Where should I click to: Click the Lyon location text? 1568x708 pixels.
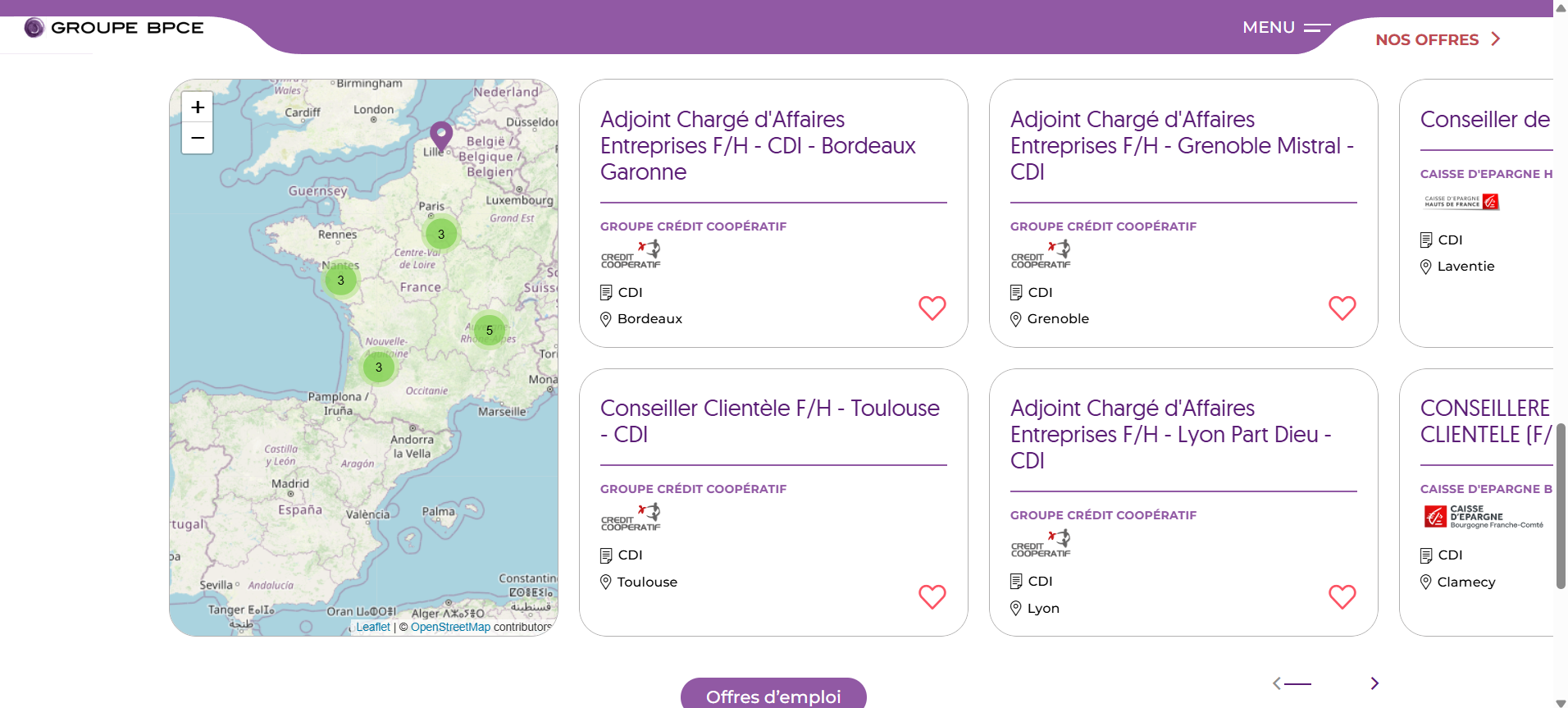point(1043,609)
